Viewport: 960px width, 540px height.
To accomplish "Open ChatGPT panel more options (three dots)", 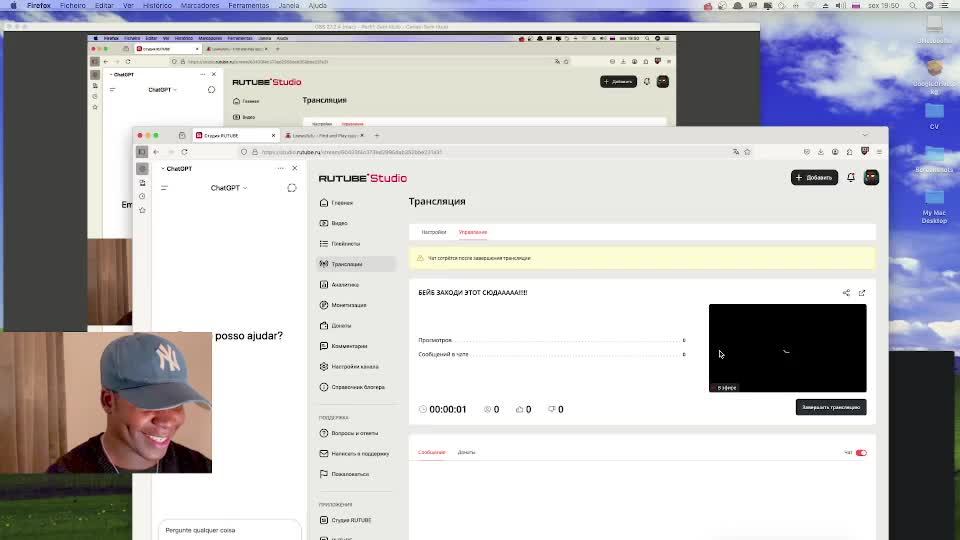I will click(280, 168).
